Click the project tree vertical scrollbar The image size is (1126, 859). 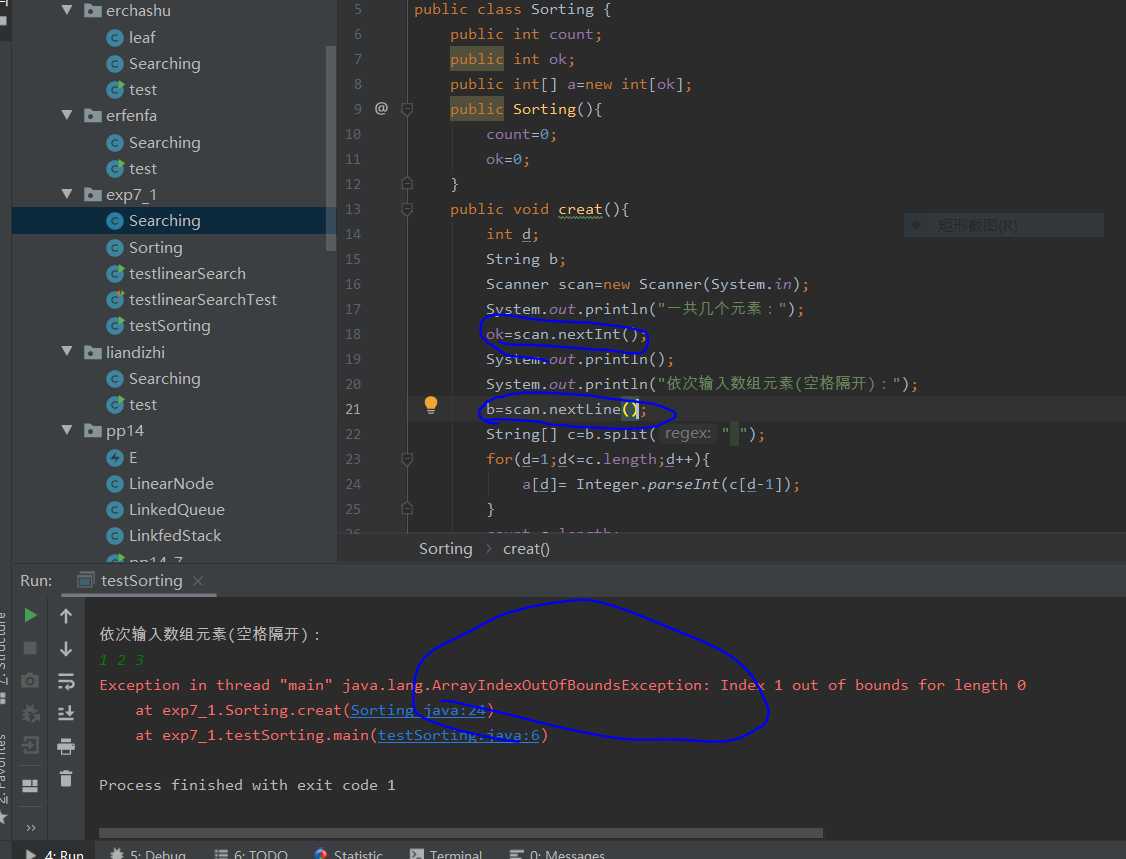pyautogui.click(x=330, y=148)
